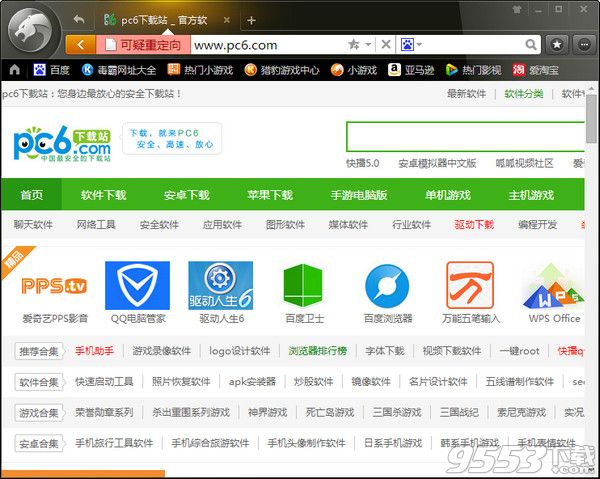Click the 驱动人生6 icon

[221, 285]
